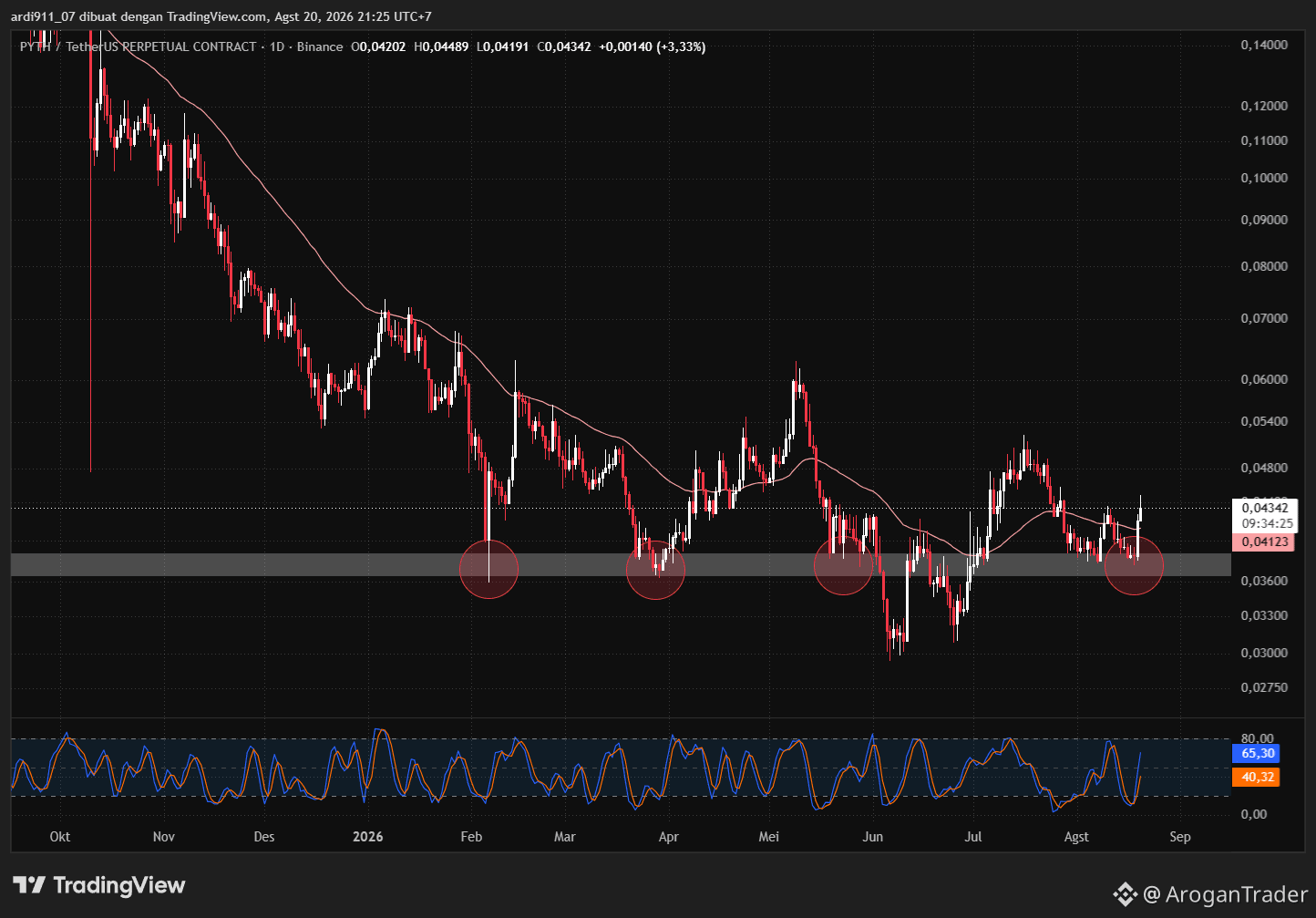This screenshot has width=1316, height=918.
Task: Click the 0,03600 price axis label
Action: pyautogui.click(x=1265, y=581)
